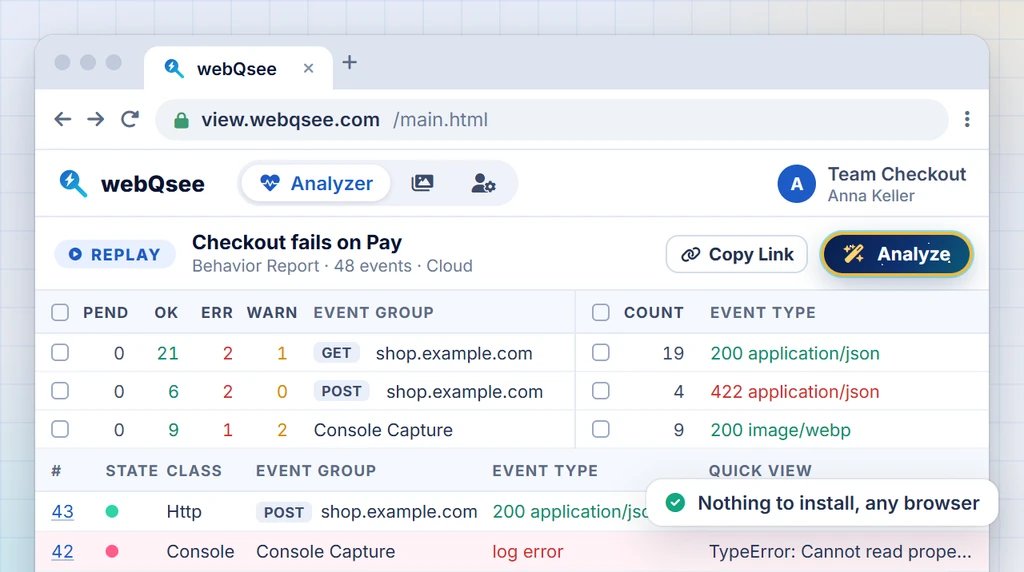Click the green check icon in toast
Viewport: 1024px width, 572px height.
[x=675, y=503]
